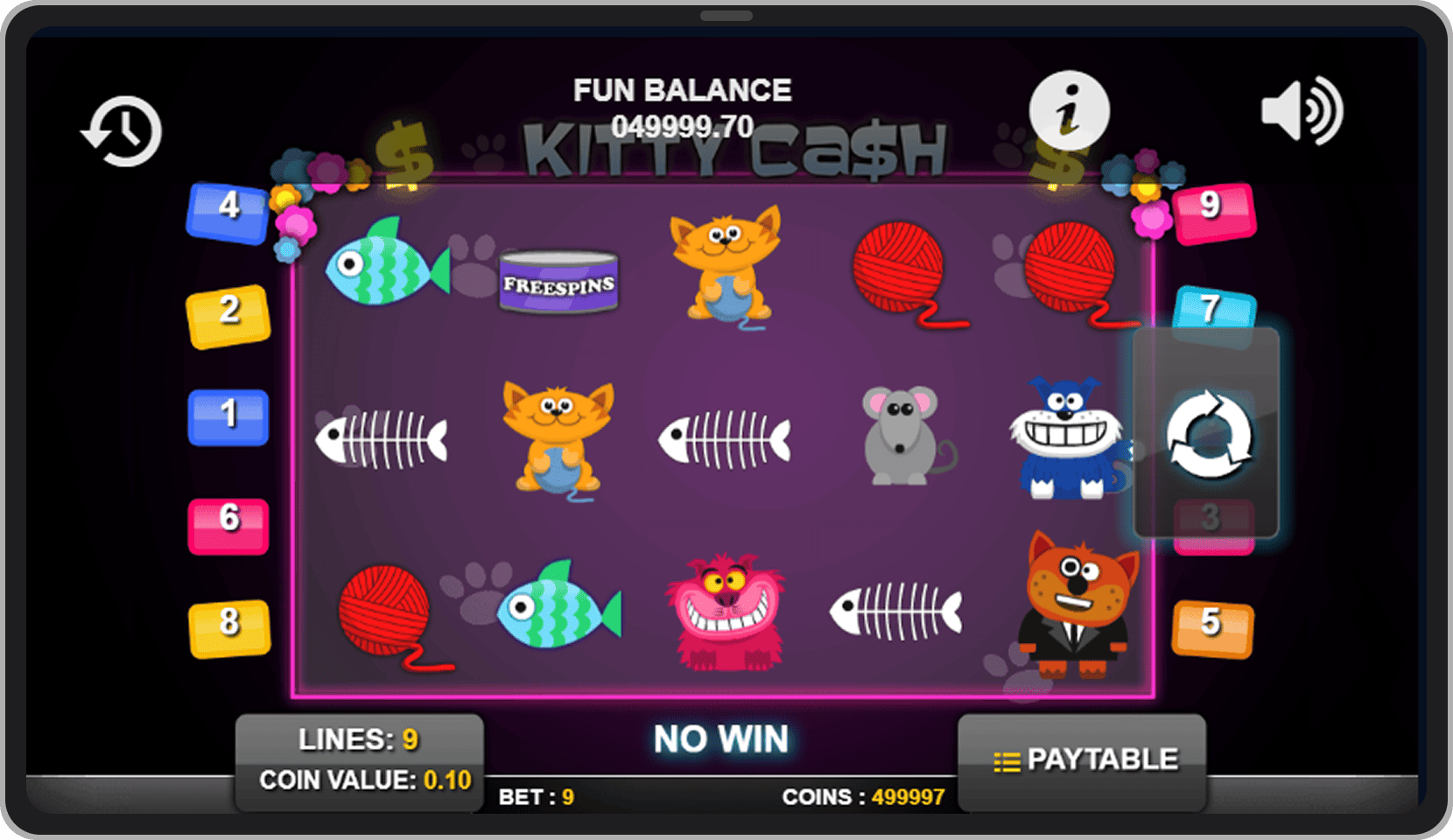1453x840 pixels.
Task: Select payline 9 pink badge
Action: point(1214,213)
